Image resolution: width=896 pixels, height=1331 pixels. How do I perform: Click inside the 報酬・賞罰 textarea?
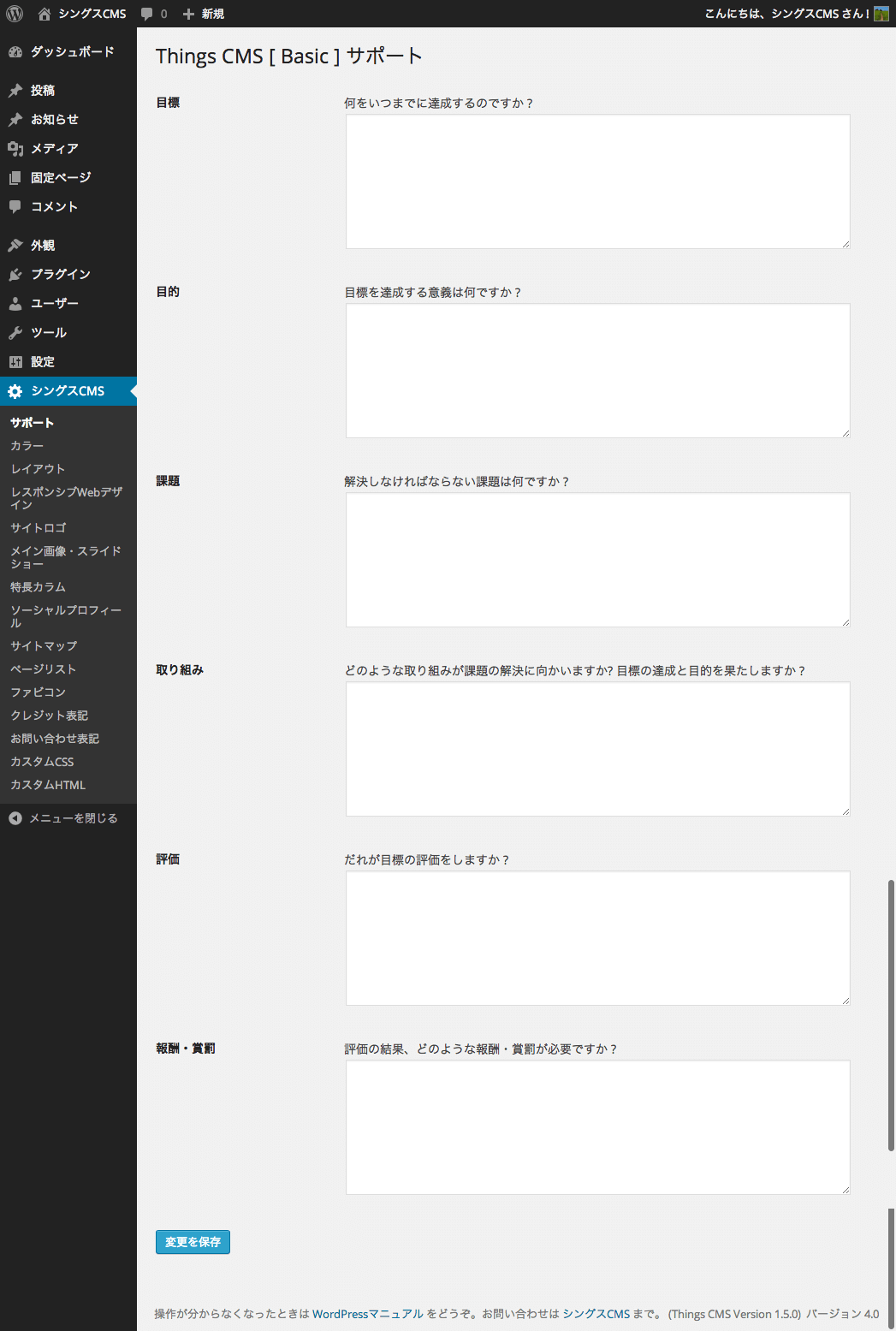pyautogui.click(x=598, y=1127)
